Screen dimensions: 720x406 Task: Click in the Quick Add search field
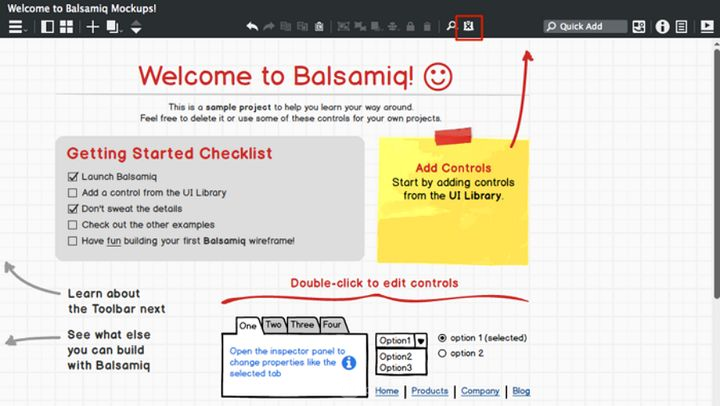(x=585, y=27)
